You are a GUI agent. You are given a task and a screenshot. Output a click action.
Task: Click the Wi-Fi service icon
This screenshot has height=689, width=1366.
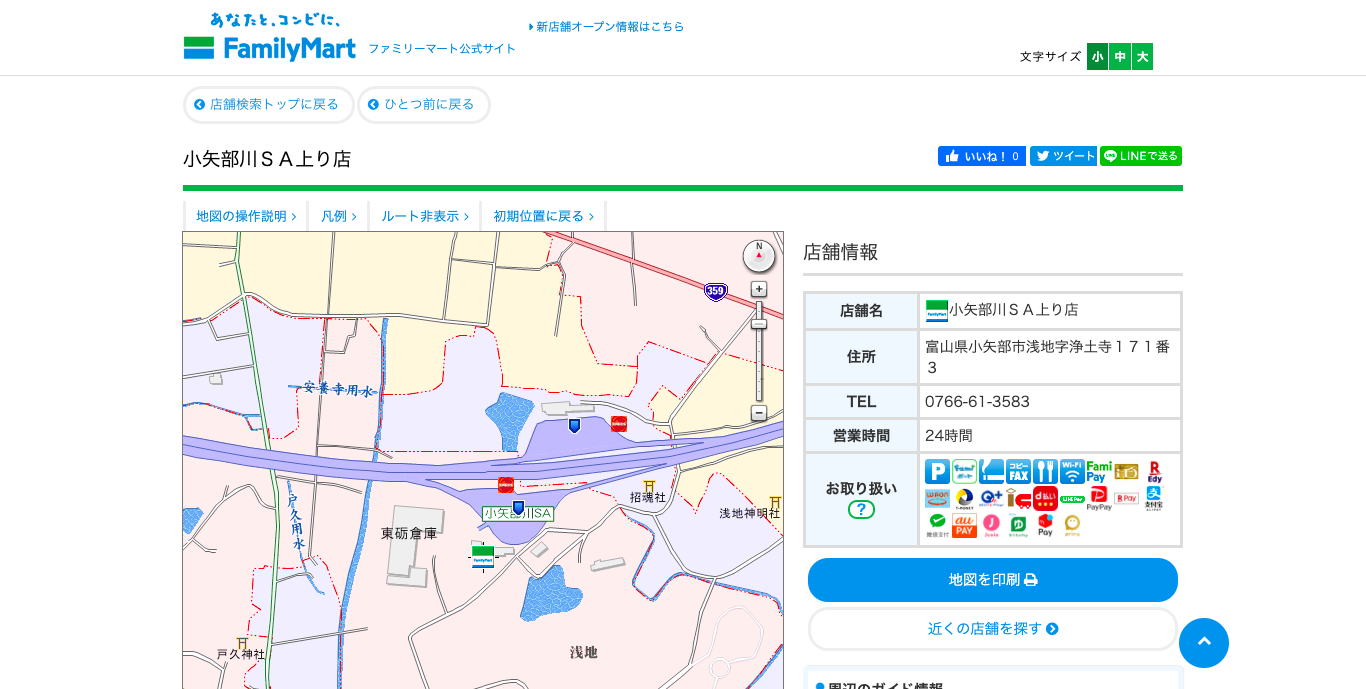(x=1072, y=472)
